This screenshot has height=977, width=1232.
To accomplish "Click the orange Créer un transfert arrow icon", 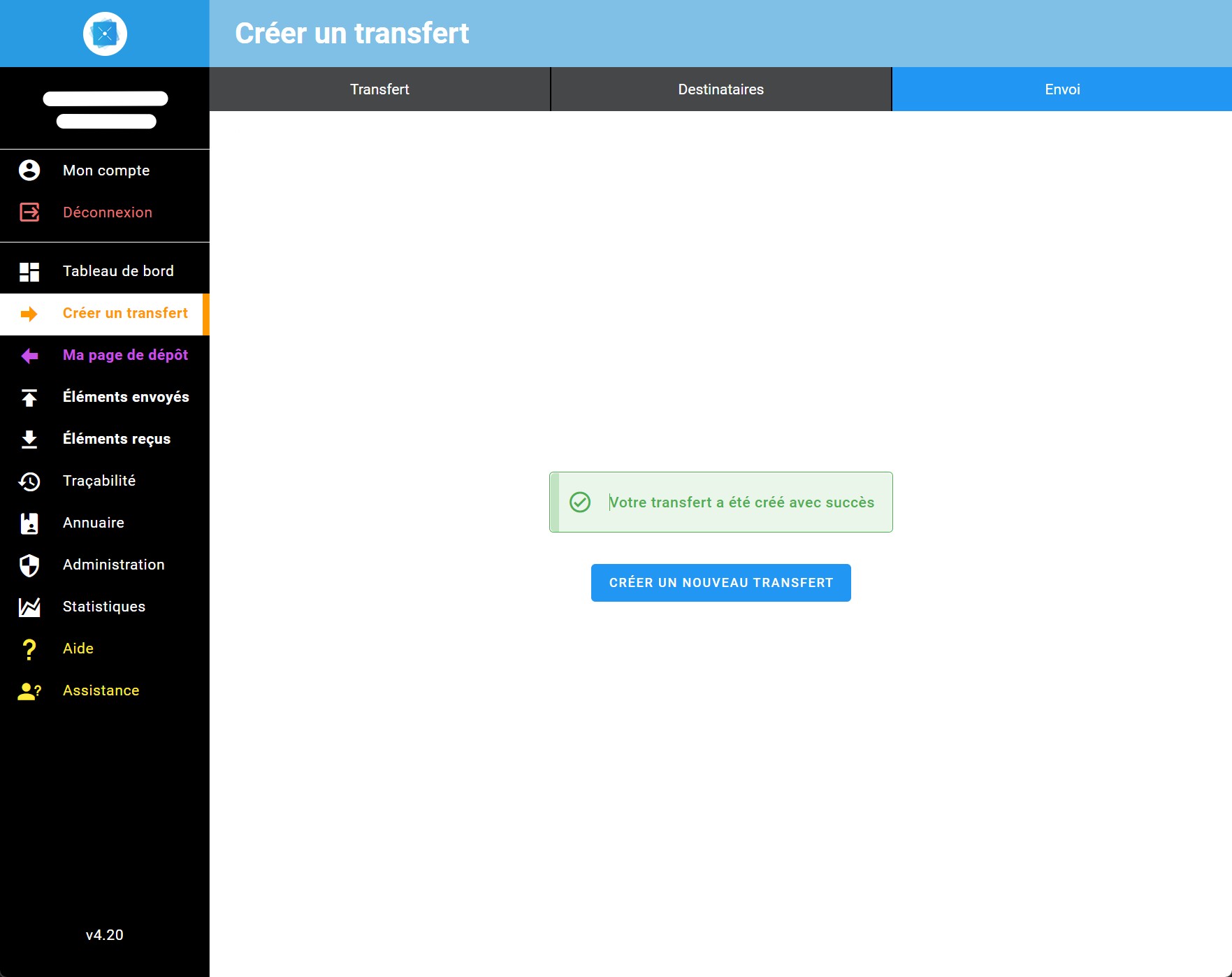I will point(29,314).
